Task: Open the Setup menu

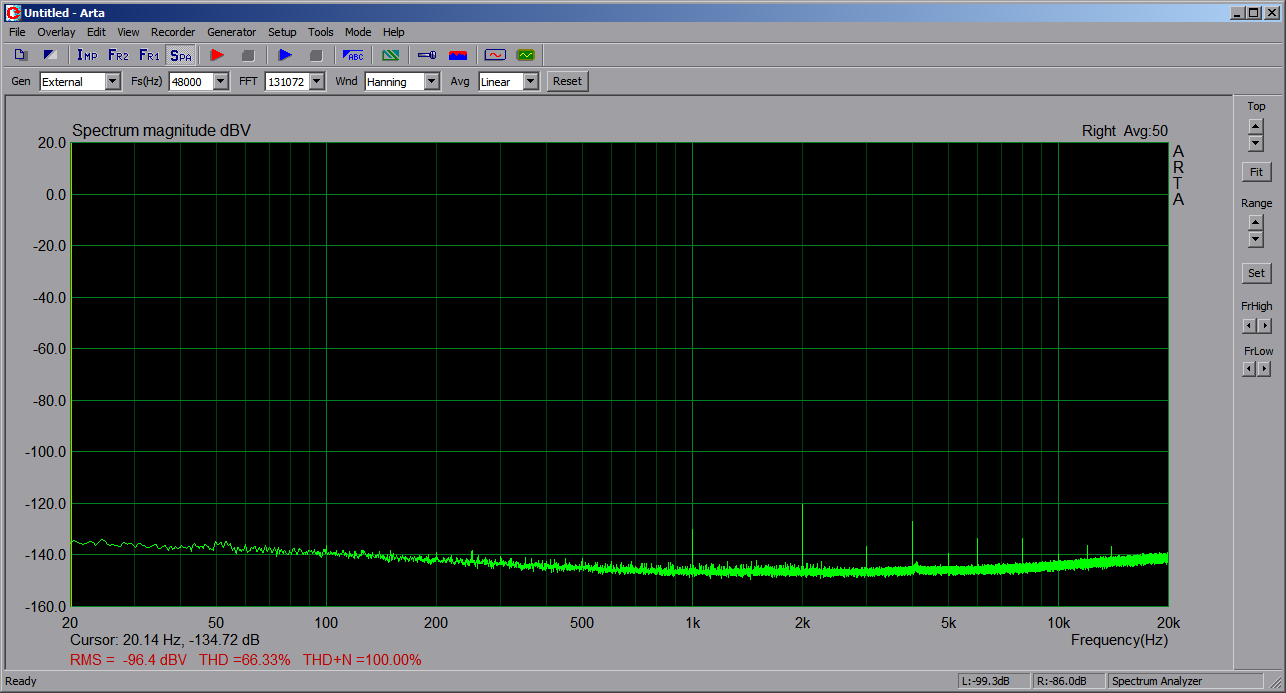Action: [282, 32]
